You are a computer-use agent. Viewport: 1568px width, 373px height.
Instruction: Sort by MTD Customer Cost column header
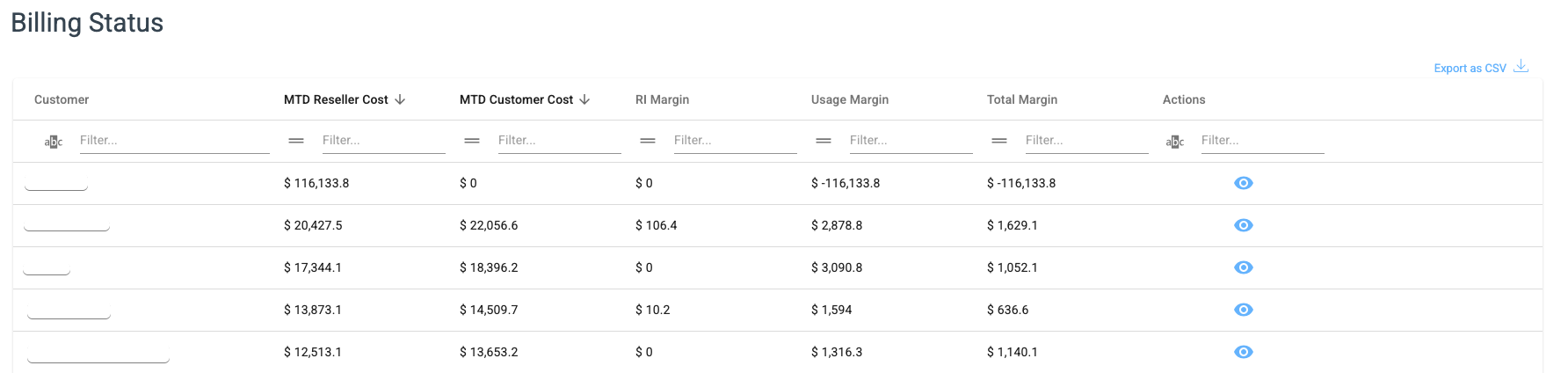[x=516, y=99]
